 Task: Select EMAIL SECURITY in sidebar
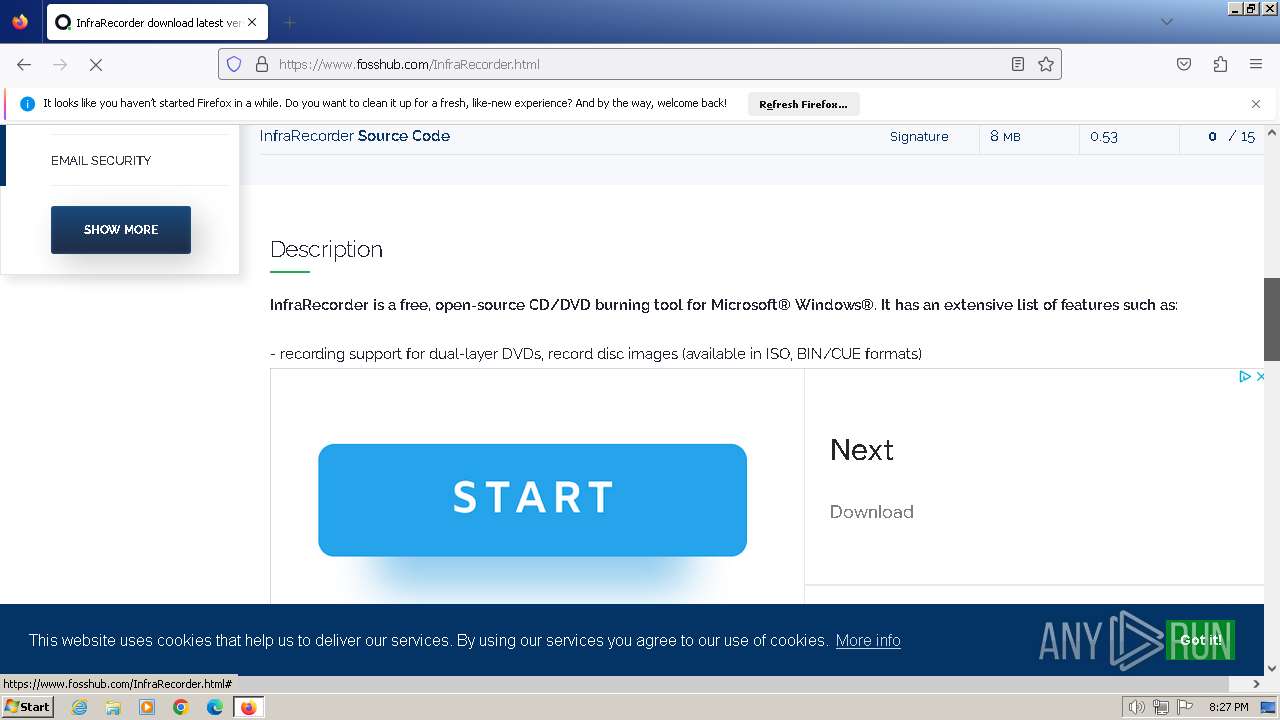point(101,160)
